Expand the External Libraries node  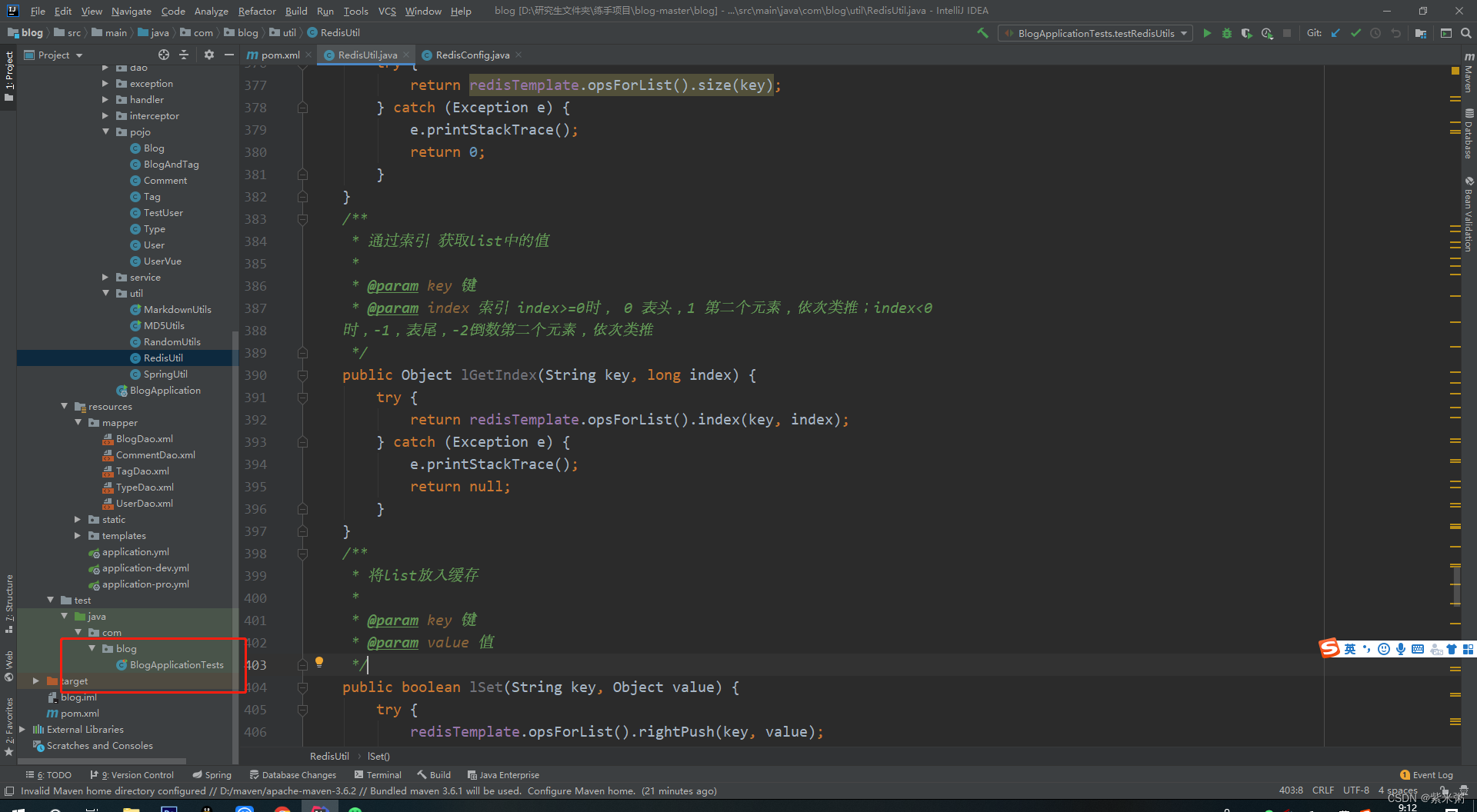click(22, 730)
